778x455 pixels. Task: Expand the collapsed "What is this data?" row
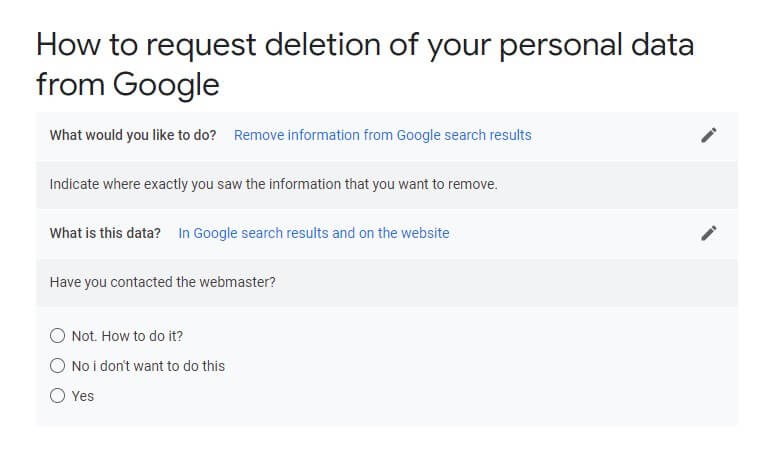(387, 233)
